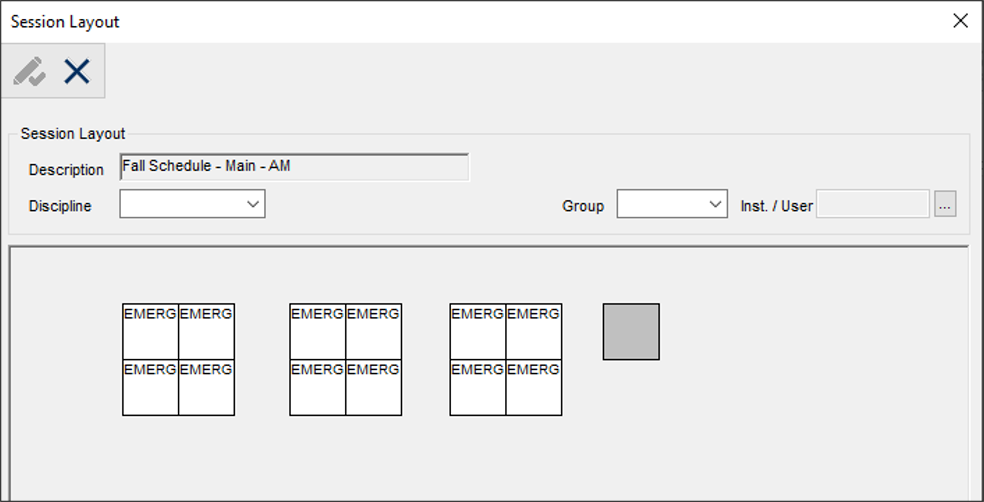Select bottom-left EMERG cell in middle cluster
984x502 pixels.
click(317, 388)
